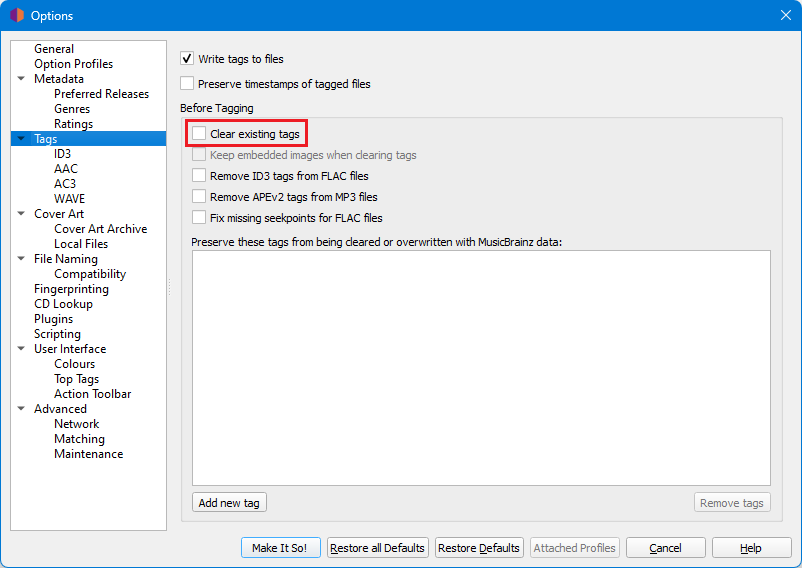Collapse the Advanced section arrow
802x568 pixels.
click(21, 408)
